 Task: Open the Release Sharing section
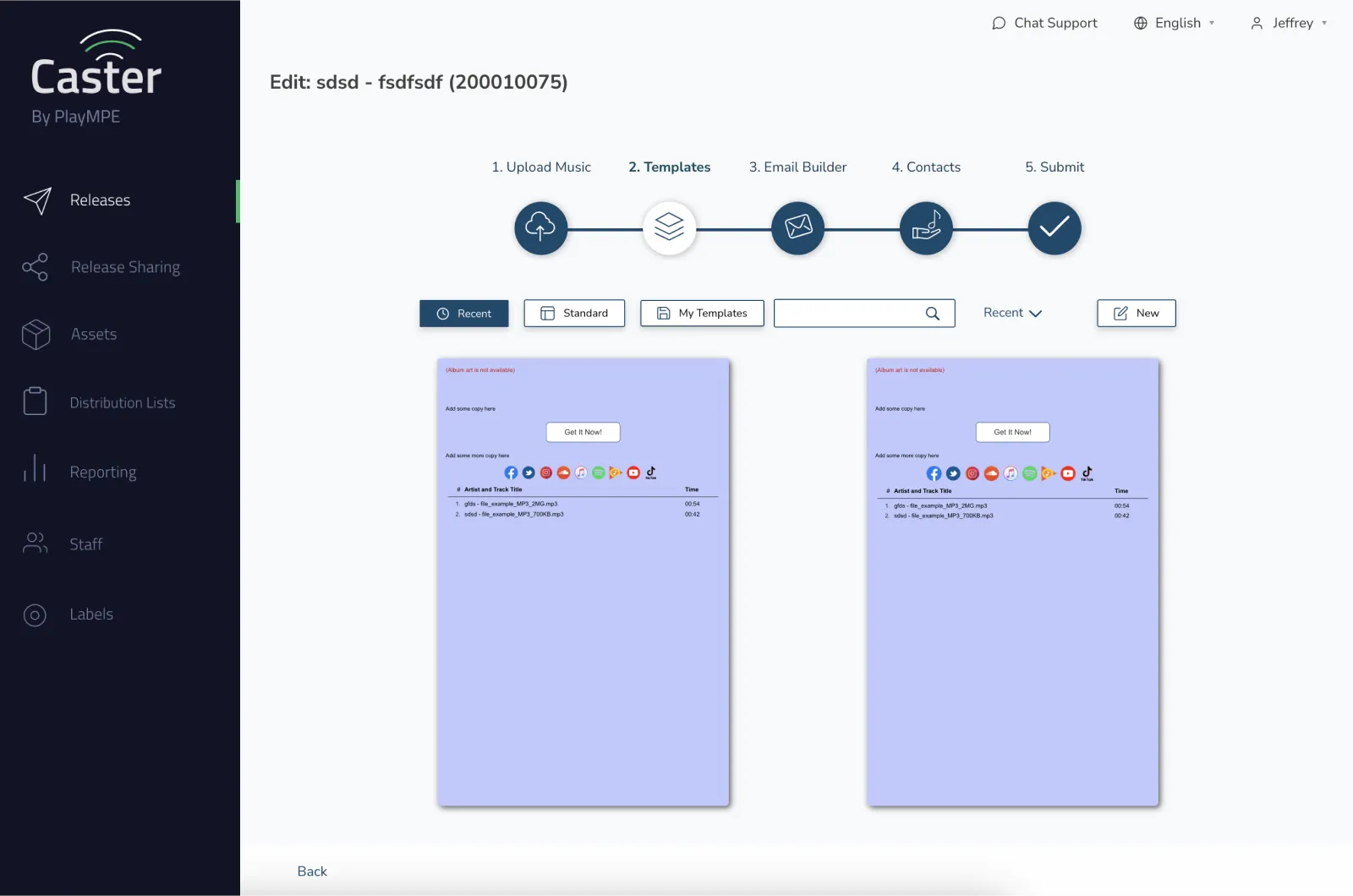click(x=125, y=267)
